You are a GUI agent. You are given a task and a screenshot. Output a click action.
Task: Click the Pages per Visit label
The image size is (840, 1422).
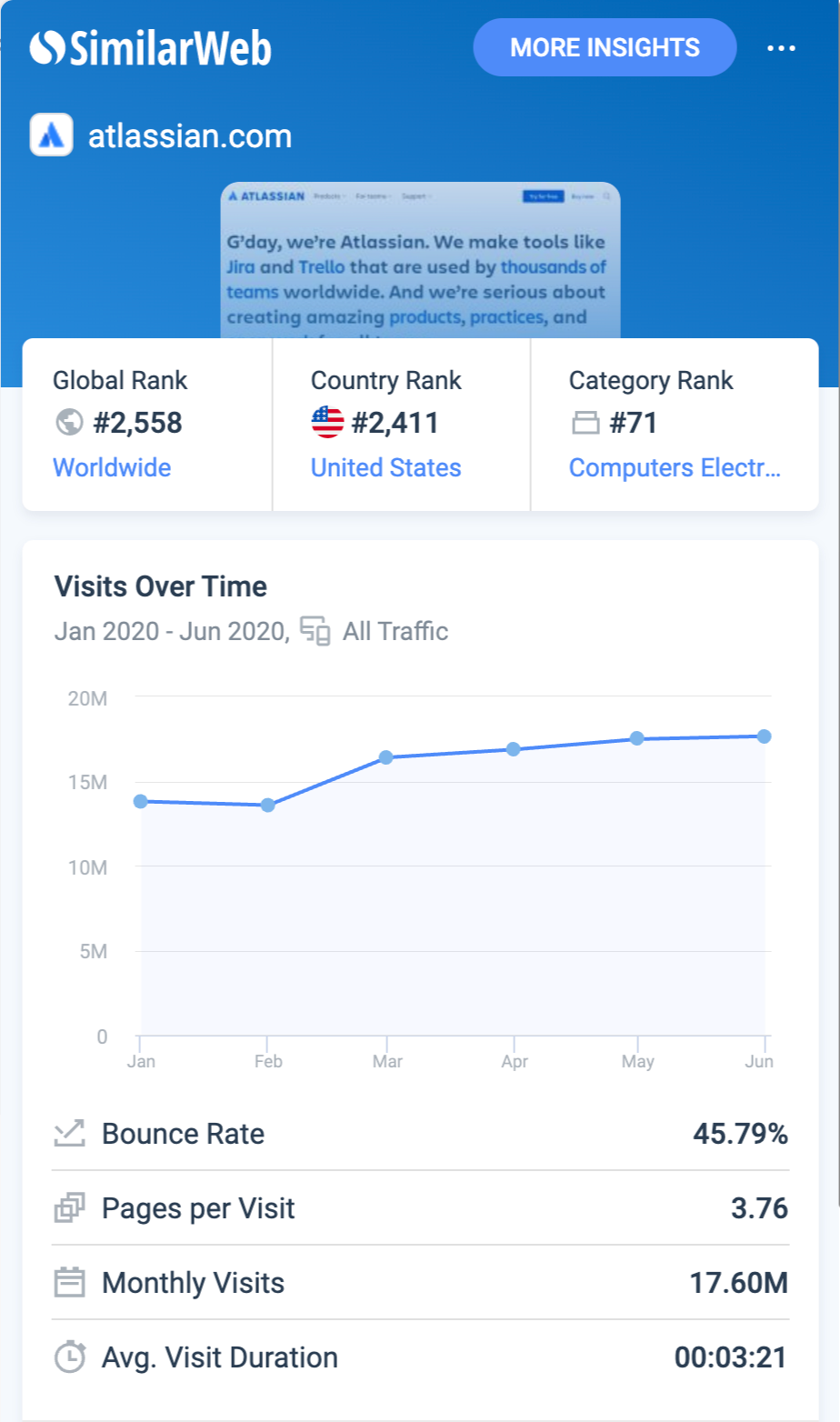tap(198, 1208)
